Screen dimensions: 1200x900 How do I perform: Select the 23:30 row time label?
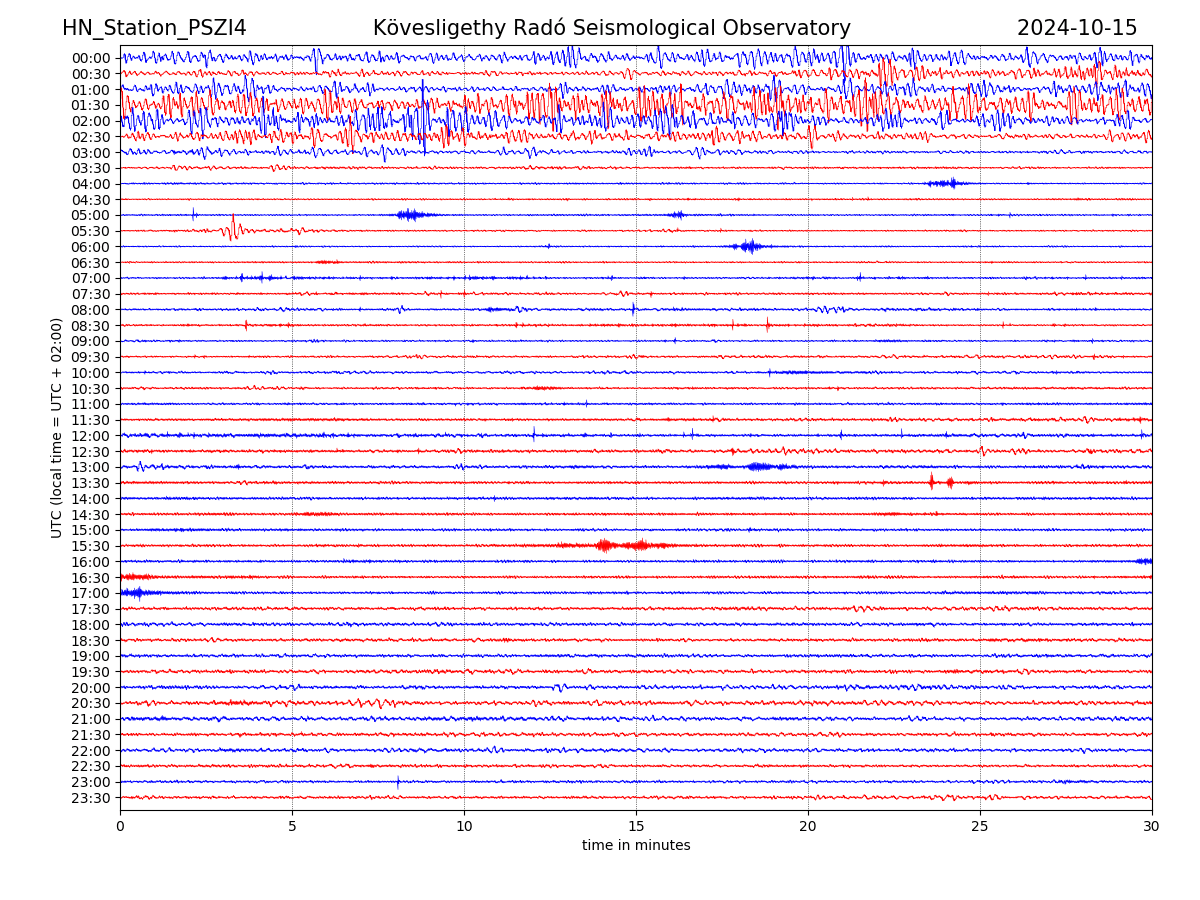pos(91,798)
